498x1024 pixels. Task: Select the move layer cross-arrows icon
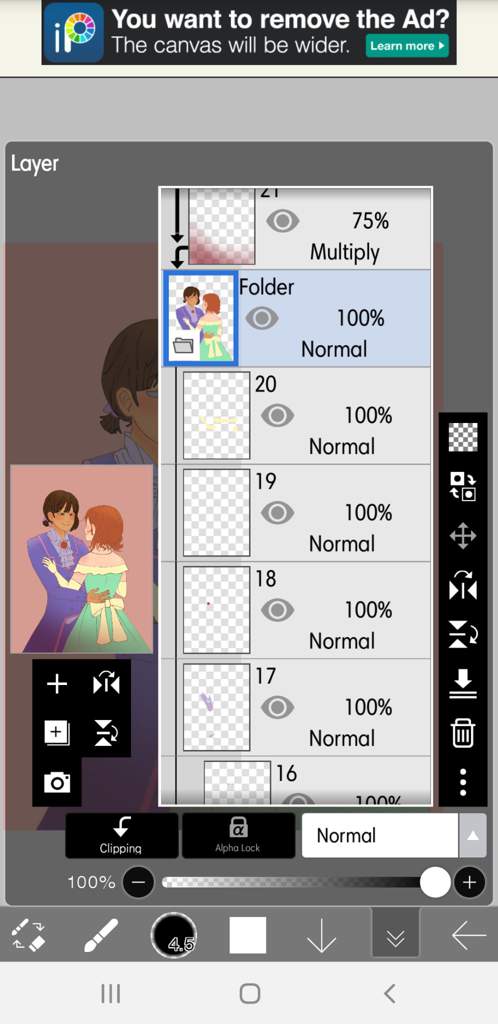tap(463, 537)
